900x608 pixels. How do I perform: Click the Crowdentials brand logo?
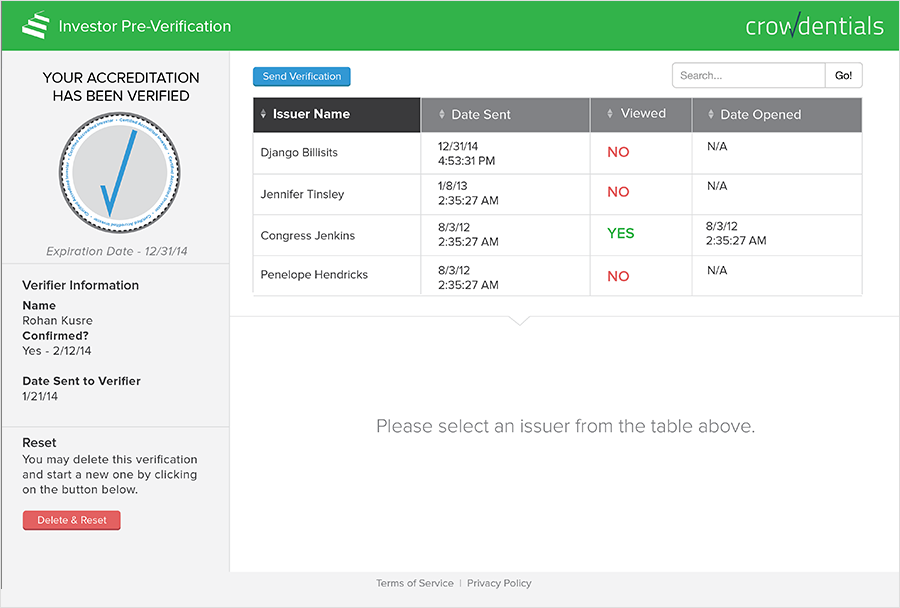[x=814, y=26]
